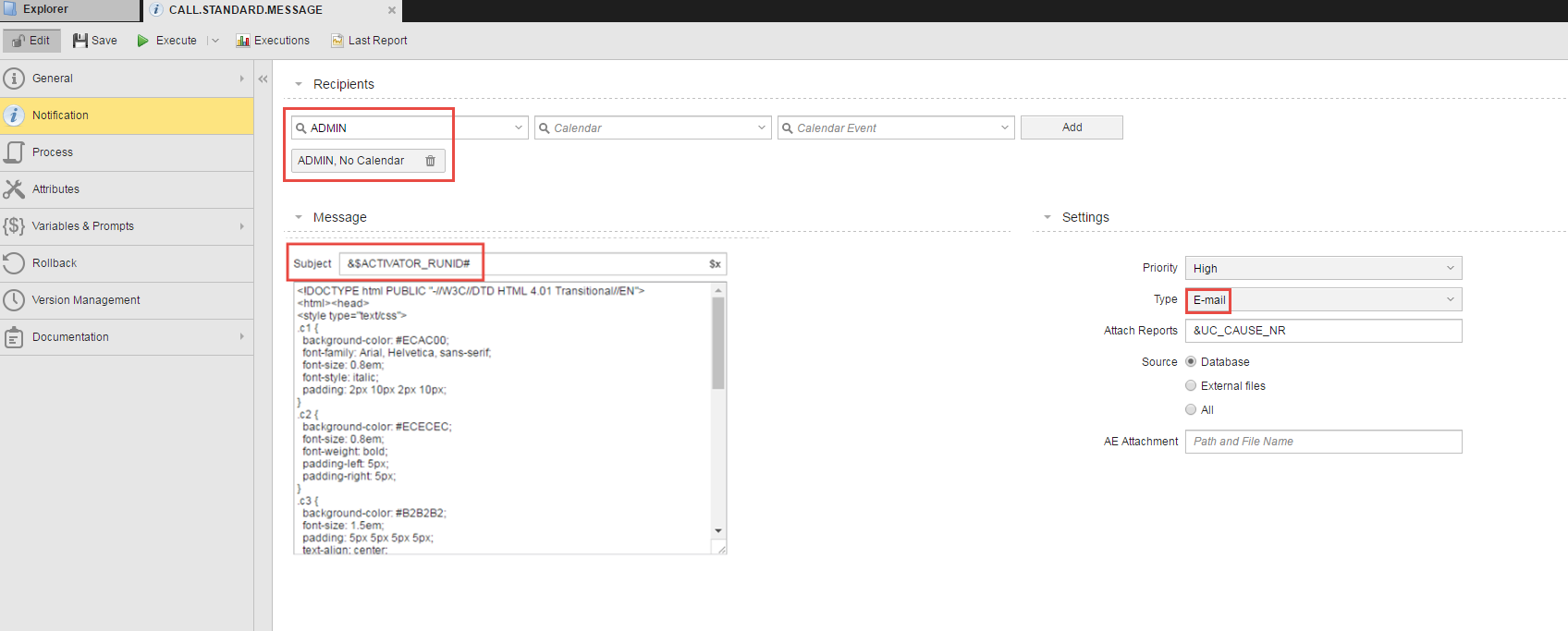
Task: Open the Last Report icon
Action: (x=337, y=41)
